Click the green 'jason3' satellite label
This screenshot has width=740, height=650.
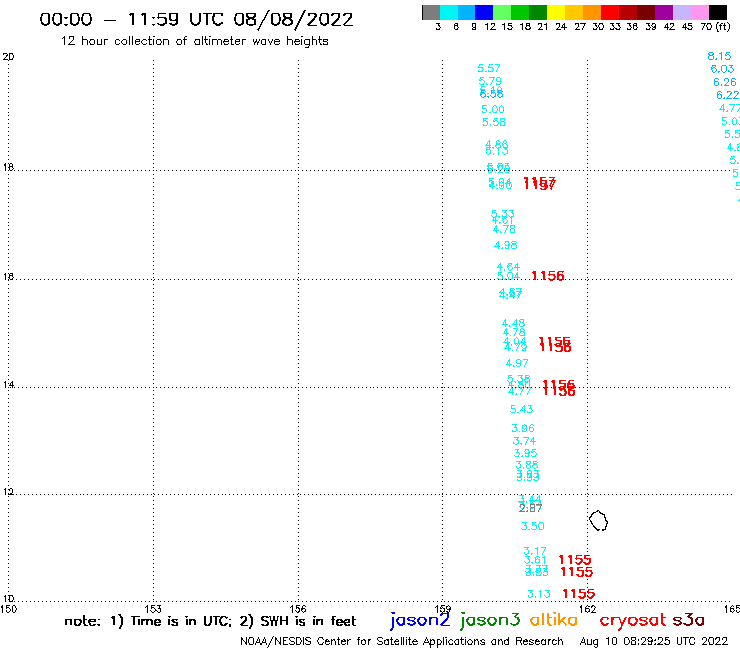point(490,621)
